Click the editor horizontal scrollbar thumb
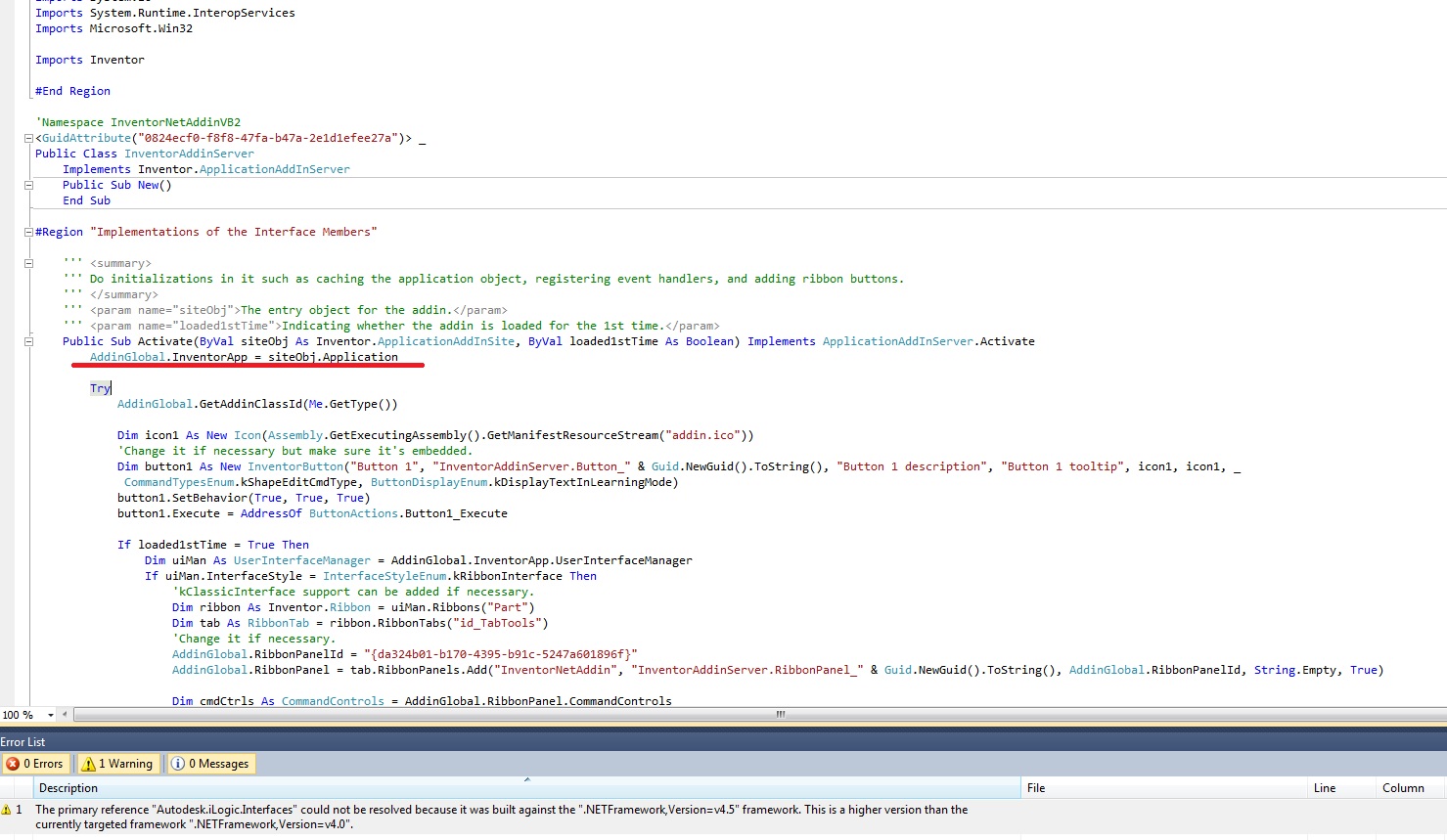1447x840 pixels. (780, 715)
